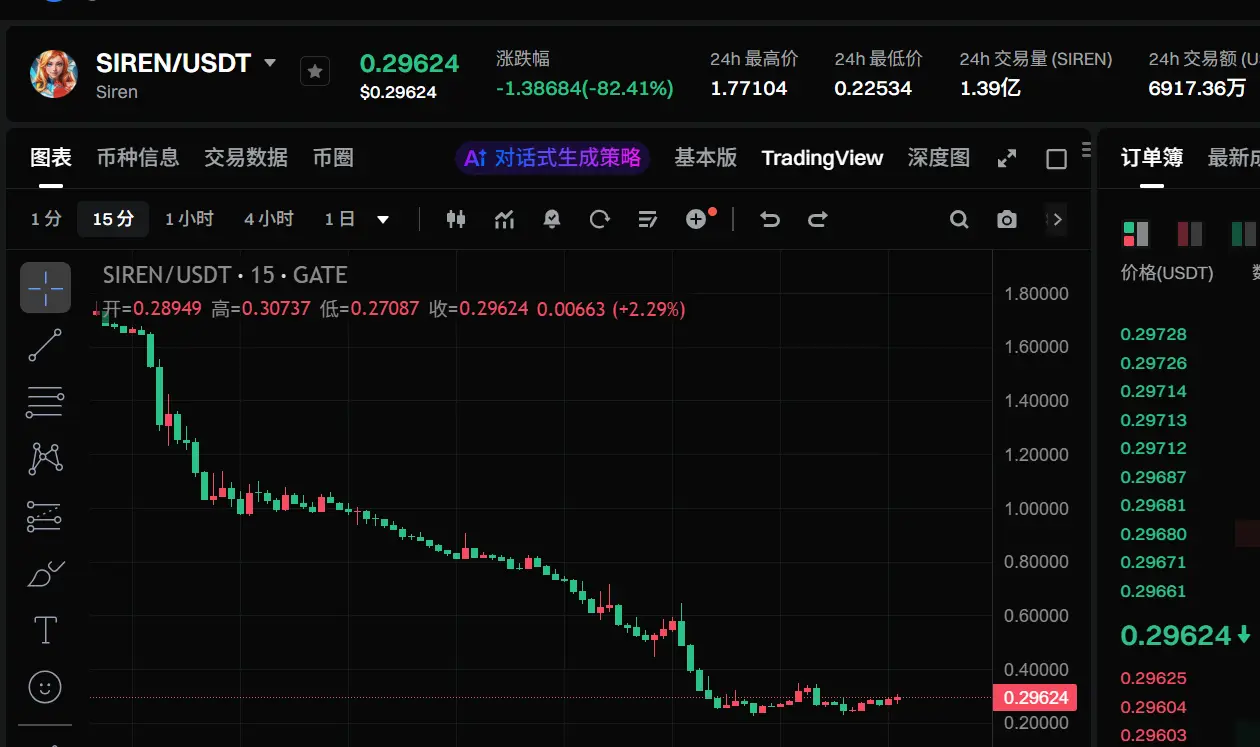
Task: Open the indicators menu
Action: point(504,219)
